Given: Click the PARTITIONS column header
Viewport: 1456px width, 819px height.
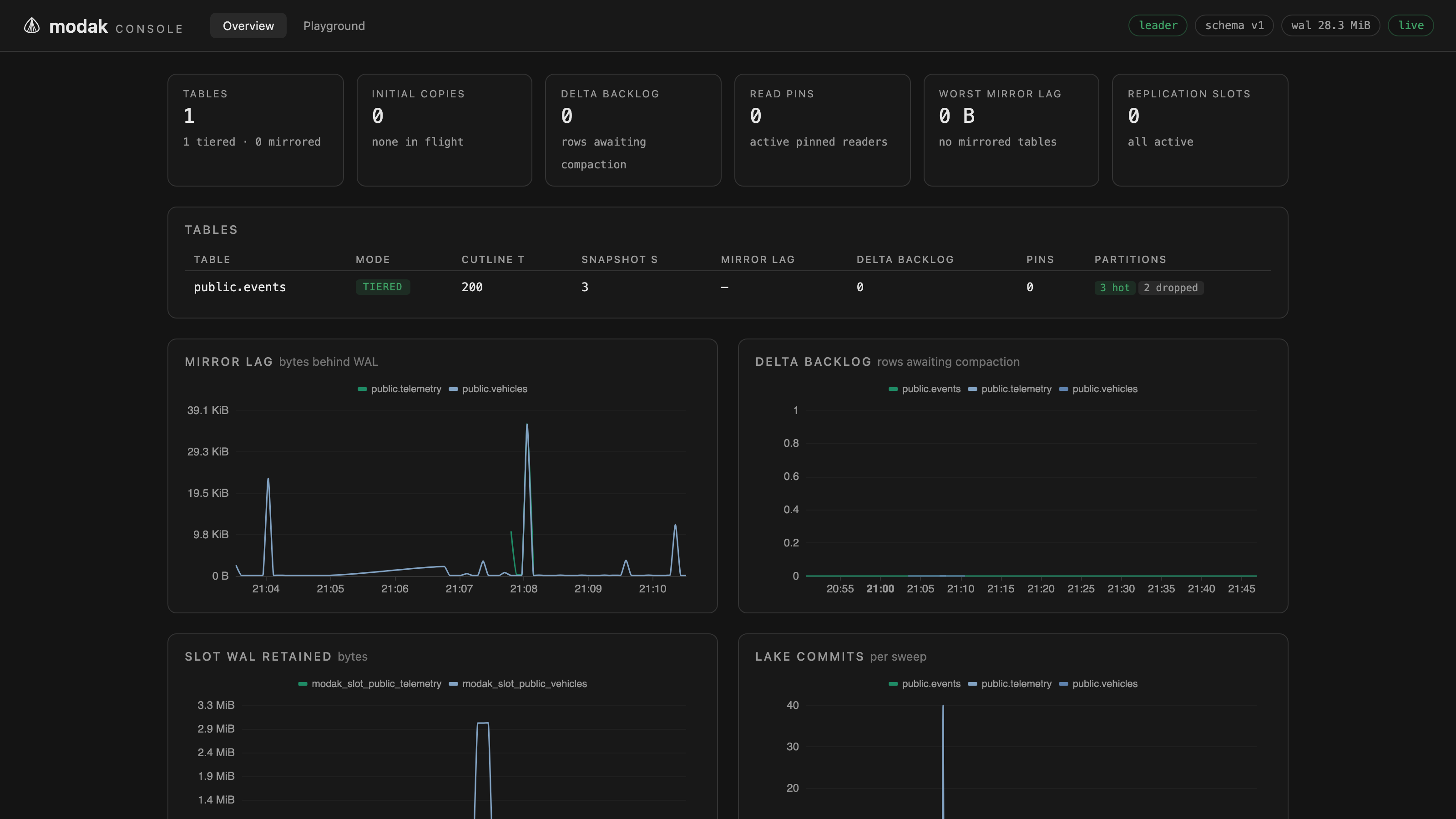Looking at the screenshot, I should tap(1130, 259).
